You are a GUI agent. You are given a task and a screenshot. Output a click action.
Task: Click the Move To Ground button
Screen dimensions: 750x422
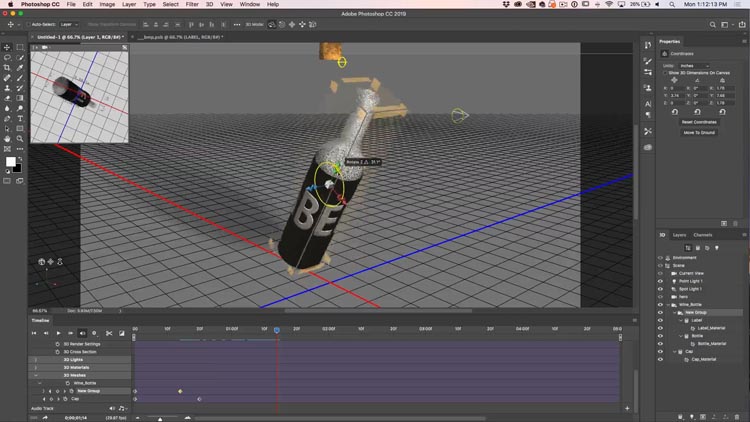coord(699,132)
